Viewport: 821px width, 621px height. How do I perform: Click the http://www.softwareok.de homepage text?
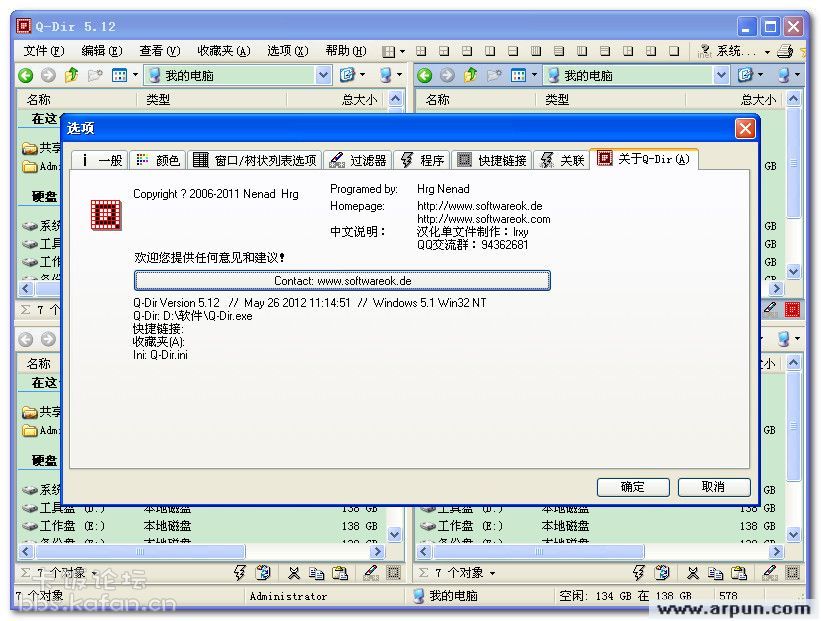click(480, 206)
